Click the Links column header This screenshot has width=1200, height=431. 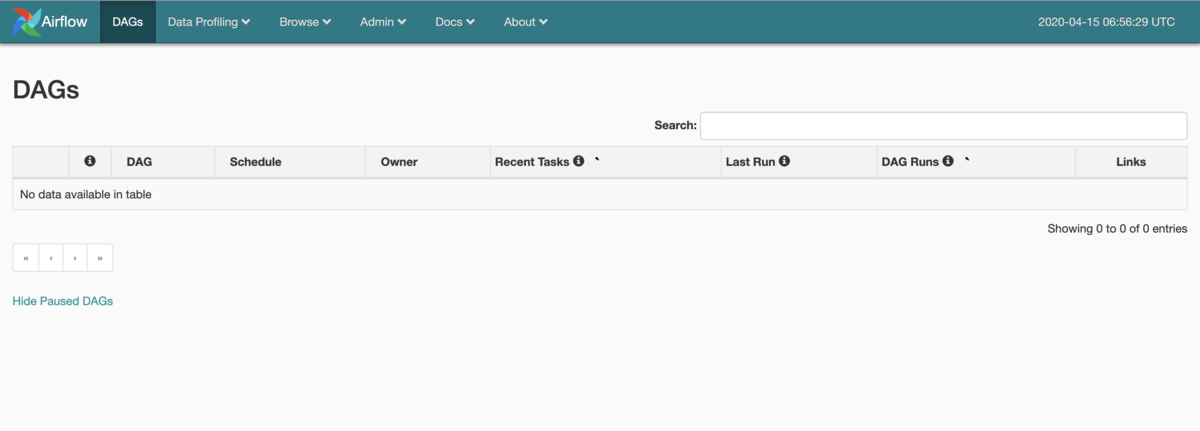coord(1131,162)
